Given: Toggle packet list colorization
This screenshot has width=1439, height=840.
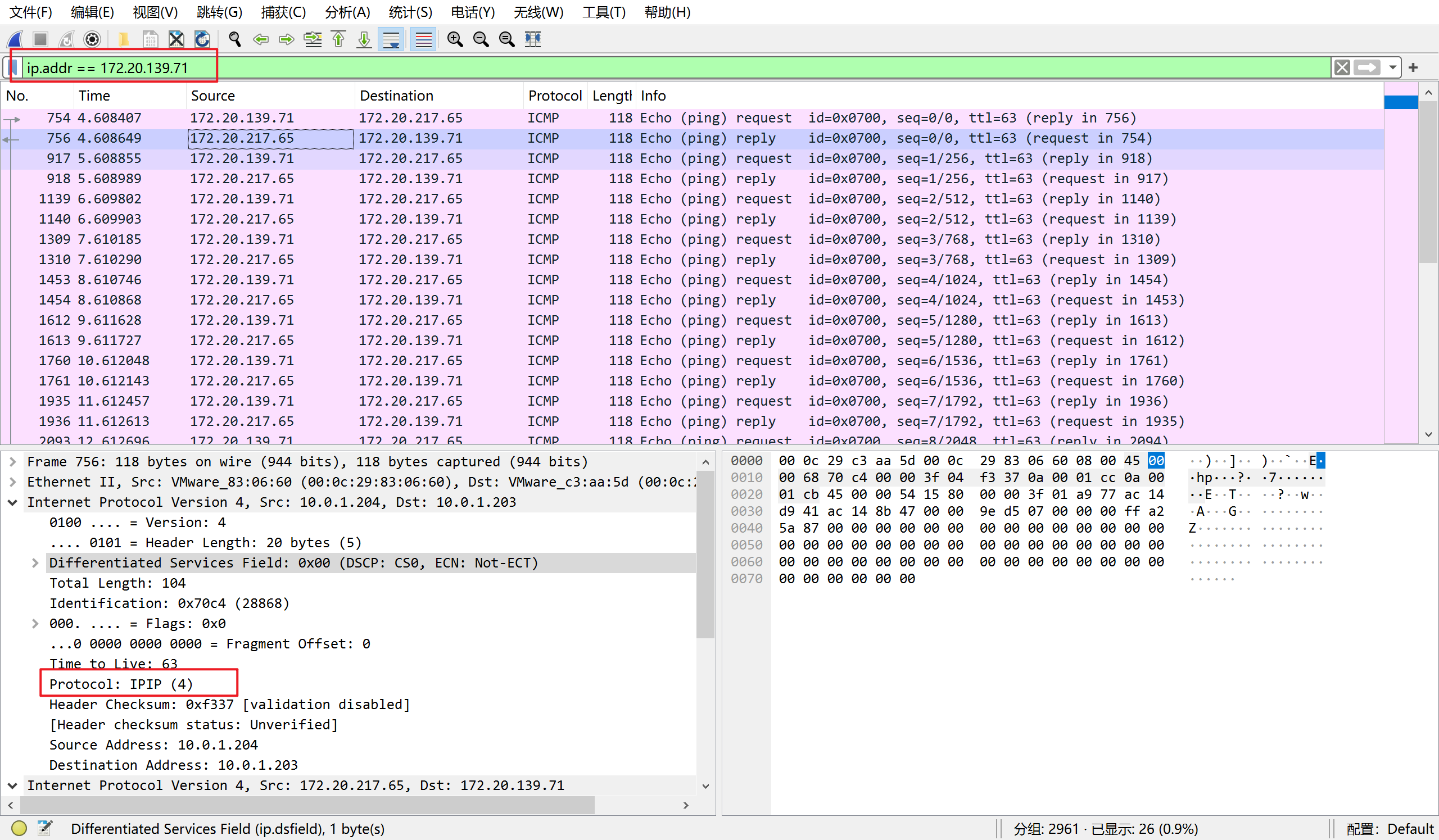Looking at the screenshot, I should pos(423,39).
